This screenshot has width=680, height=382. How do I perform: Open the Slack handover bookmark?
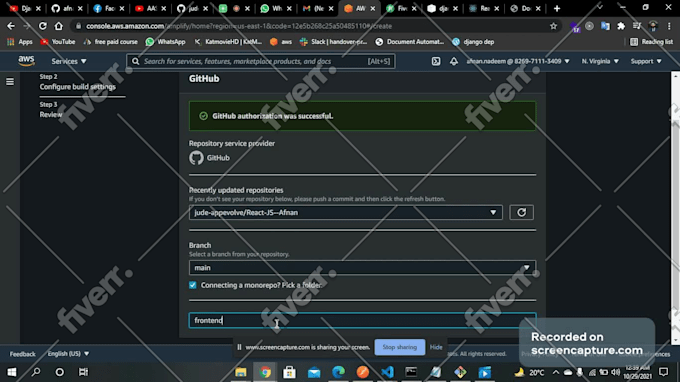(333, 42)
